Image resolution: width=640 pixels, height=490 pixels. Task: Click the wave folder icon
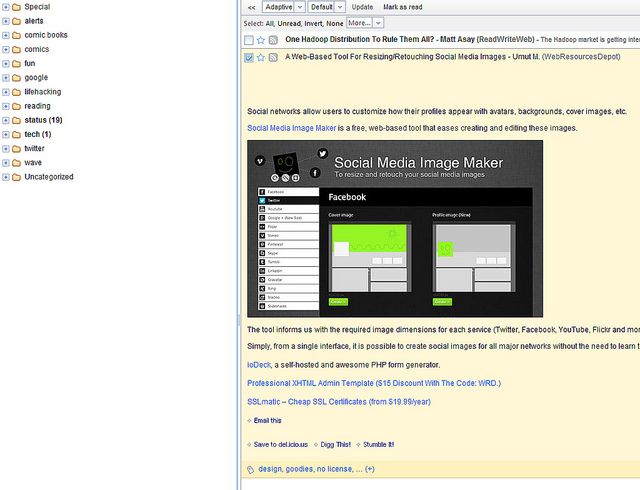point(16,163)
